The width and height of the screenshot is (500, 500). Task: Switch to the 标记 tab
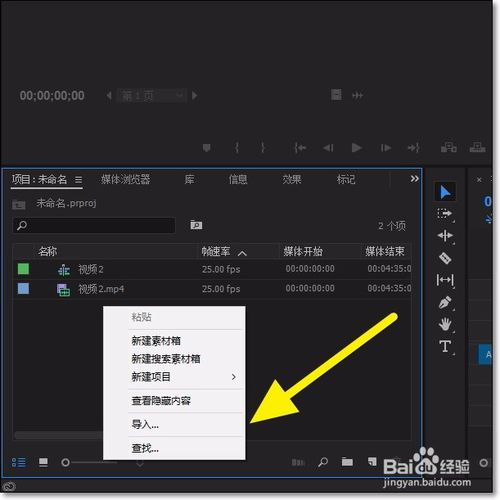[x=346, y=179]
